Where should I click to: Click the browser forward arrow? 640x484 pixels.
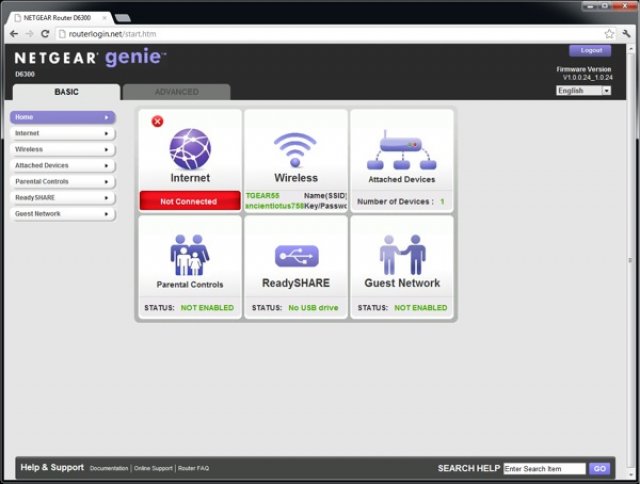tap(29, 34)
